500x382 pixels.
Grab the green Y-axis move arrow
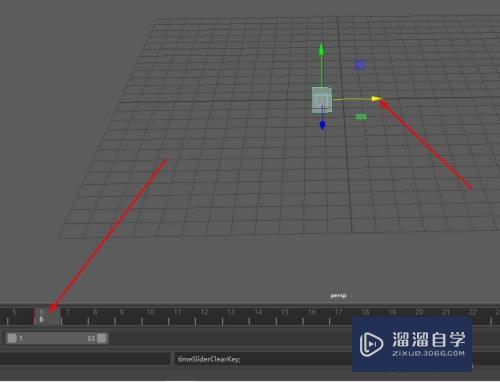click(x=321, y=49)
